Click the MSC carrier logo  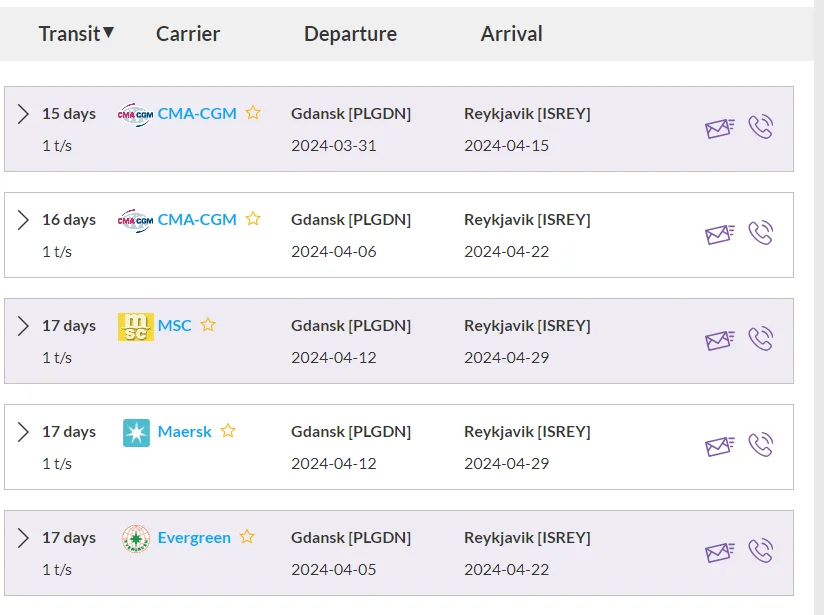[136, 326]
